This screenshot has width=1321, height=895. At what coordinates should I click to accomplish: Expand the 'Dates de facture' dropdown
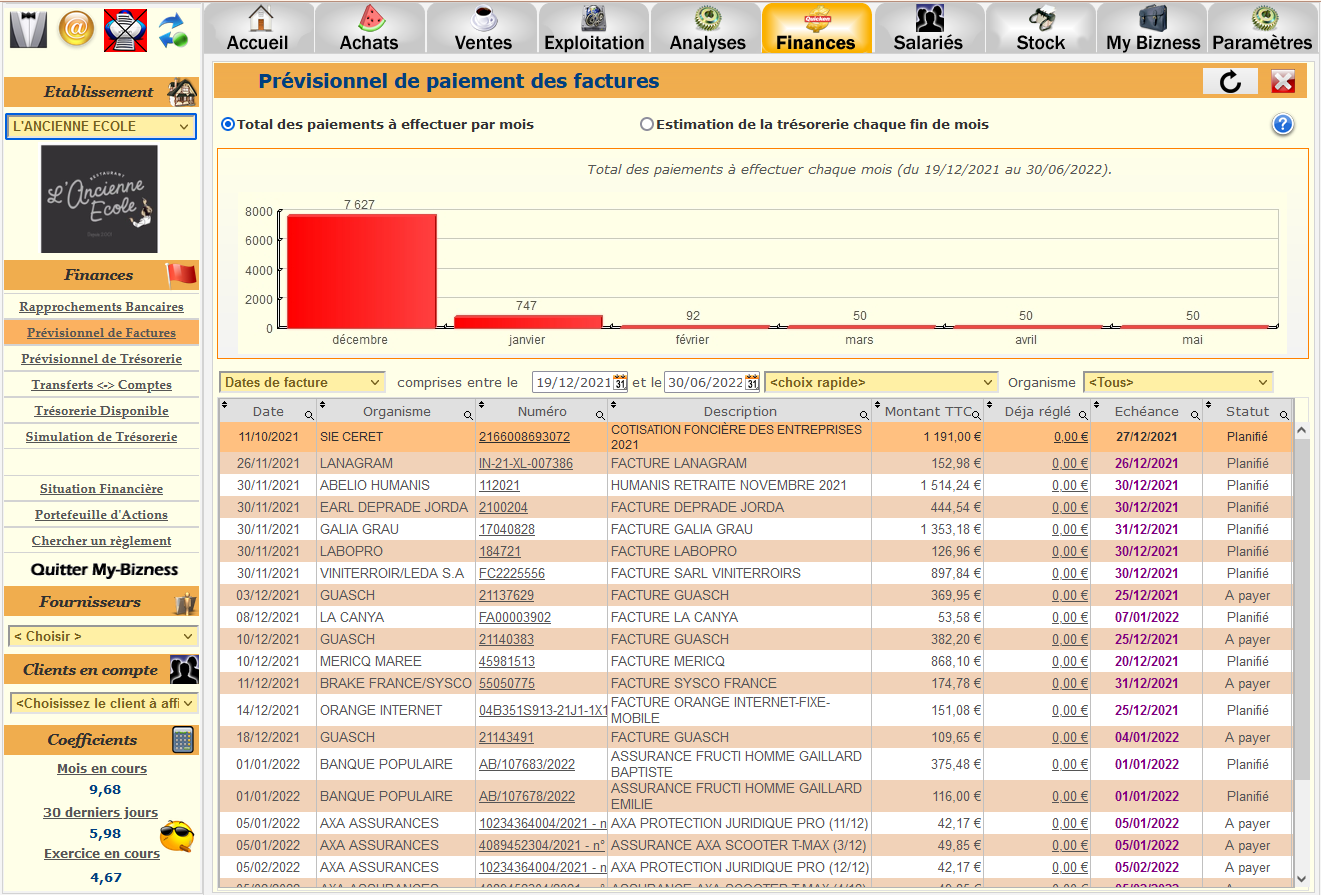click(x=302, y=383)
